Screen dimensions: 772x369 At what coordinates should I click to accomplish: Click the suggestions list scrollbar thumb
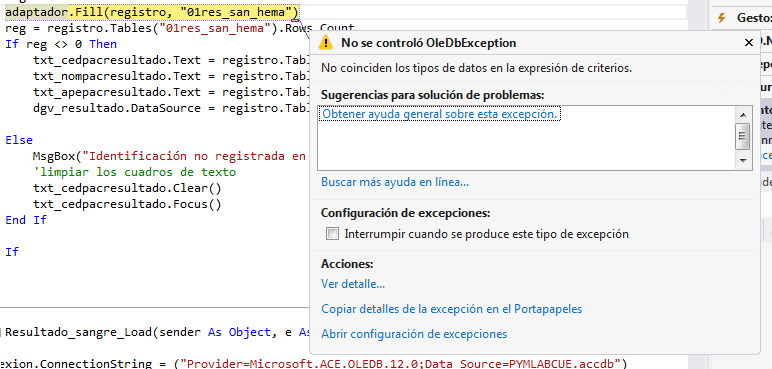click(742, 136)
